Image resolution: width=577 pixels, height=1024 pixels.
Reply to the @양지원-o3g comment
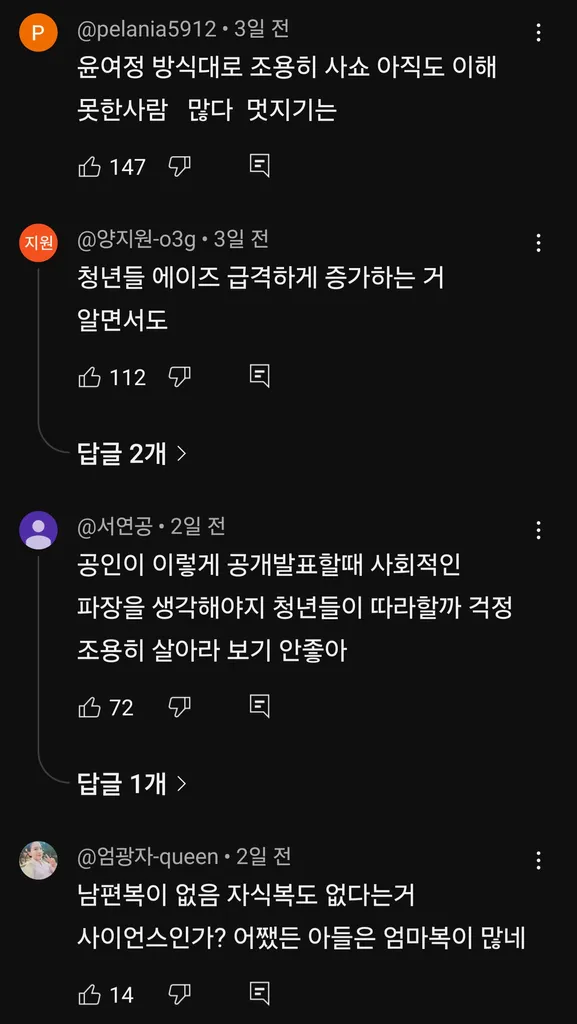click(260, 377)
